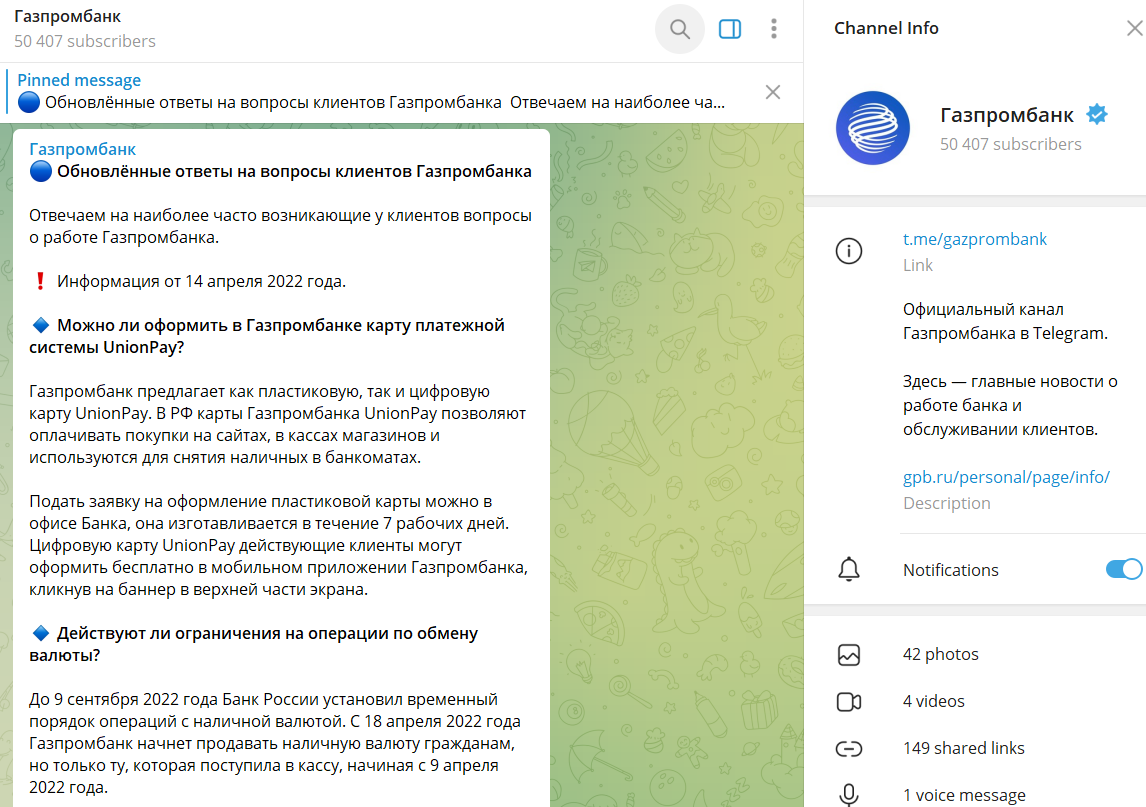This screenshot has width=1146, height=807.
Task: Click the photos icon
Action: (849, 654)
